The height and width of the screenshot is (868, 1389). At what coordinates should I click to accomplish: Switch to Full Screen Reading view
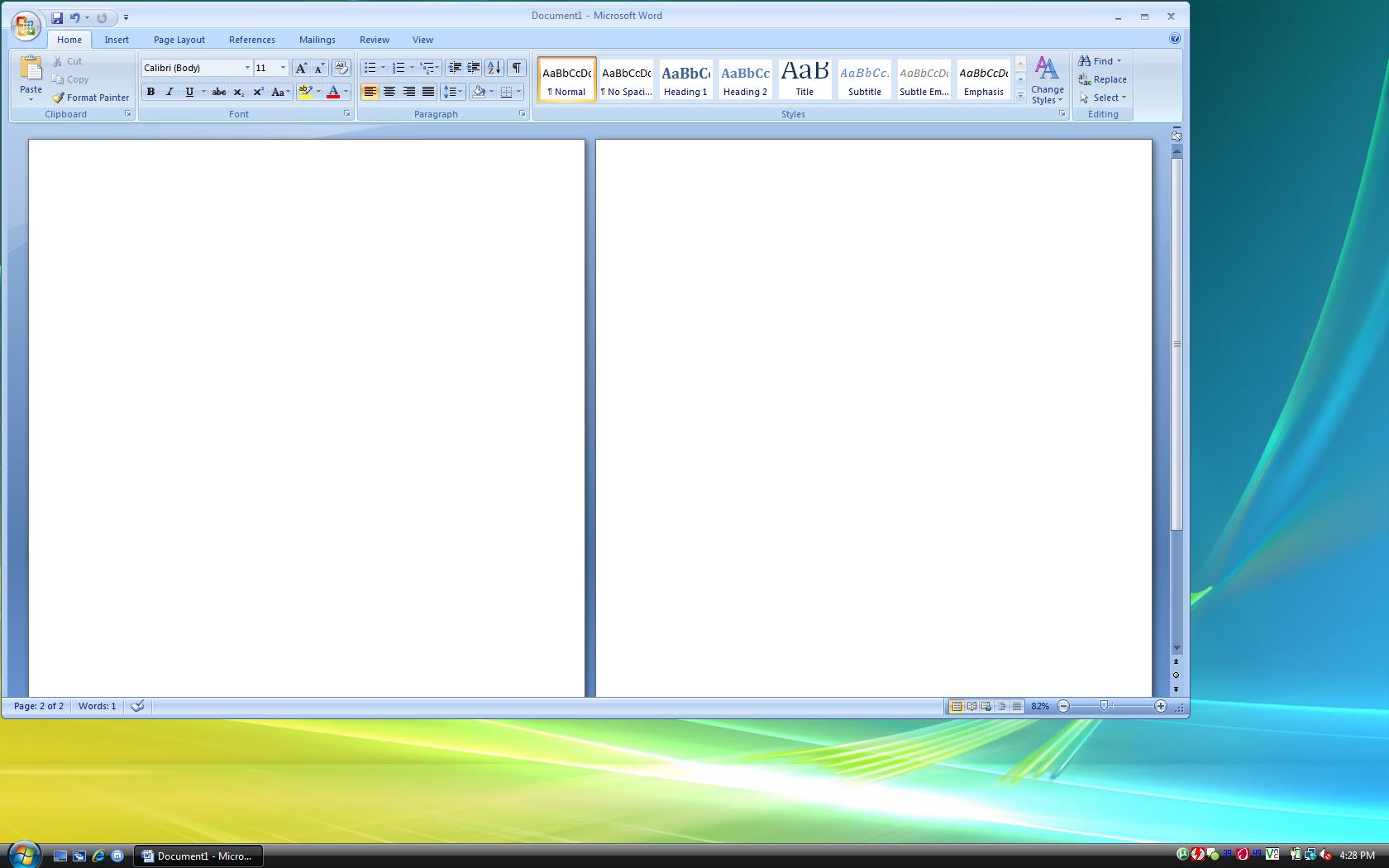coord(971,706)
